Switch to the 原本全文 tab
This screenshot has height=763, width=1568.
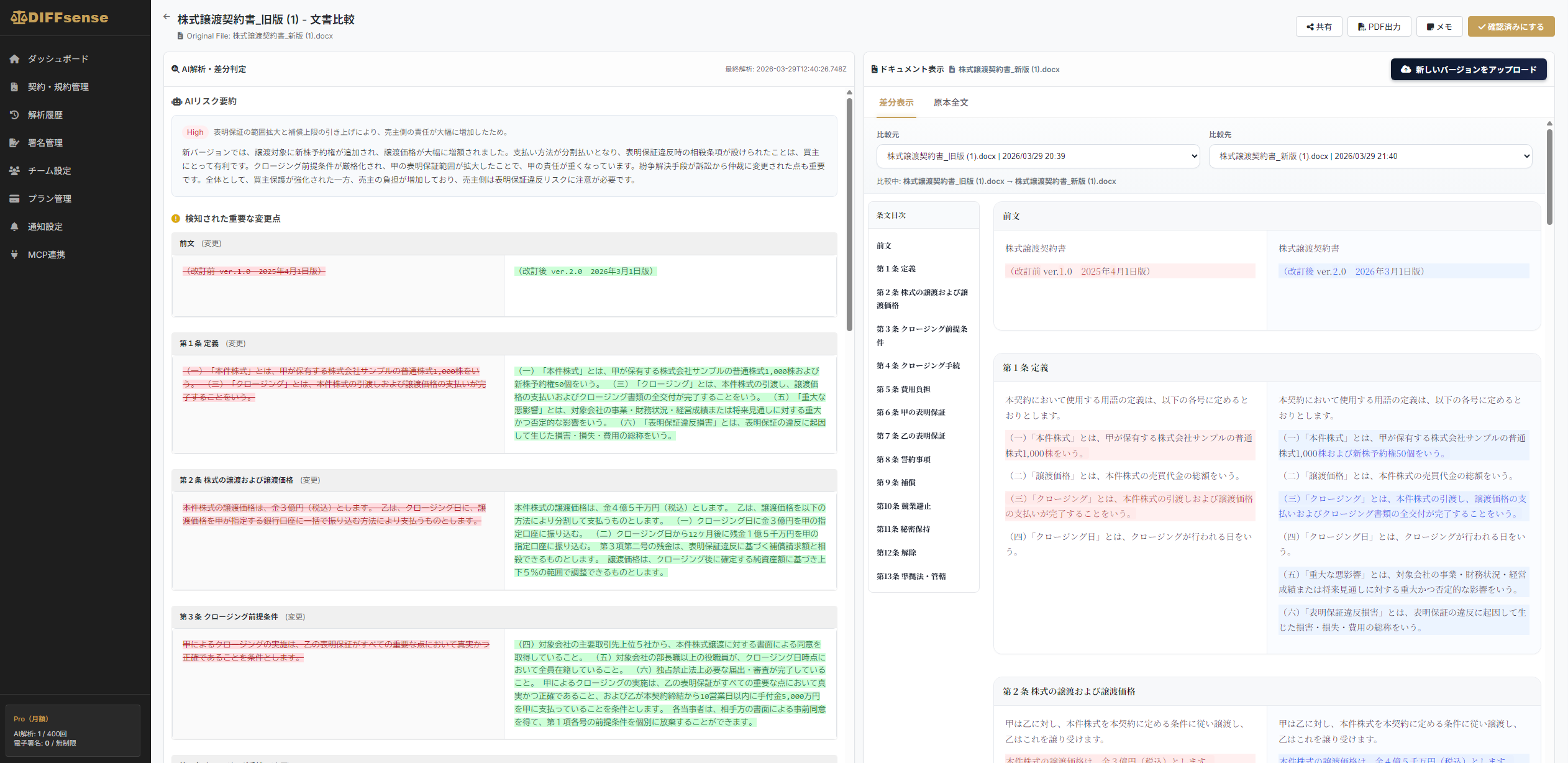pos(950,103)
